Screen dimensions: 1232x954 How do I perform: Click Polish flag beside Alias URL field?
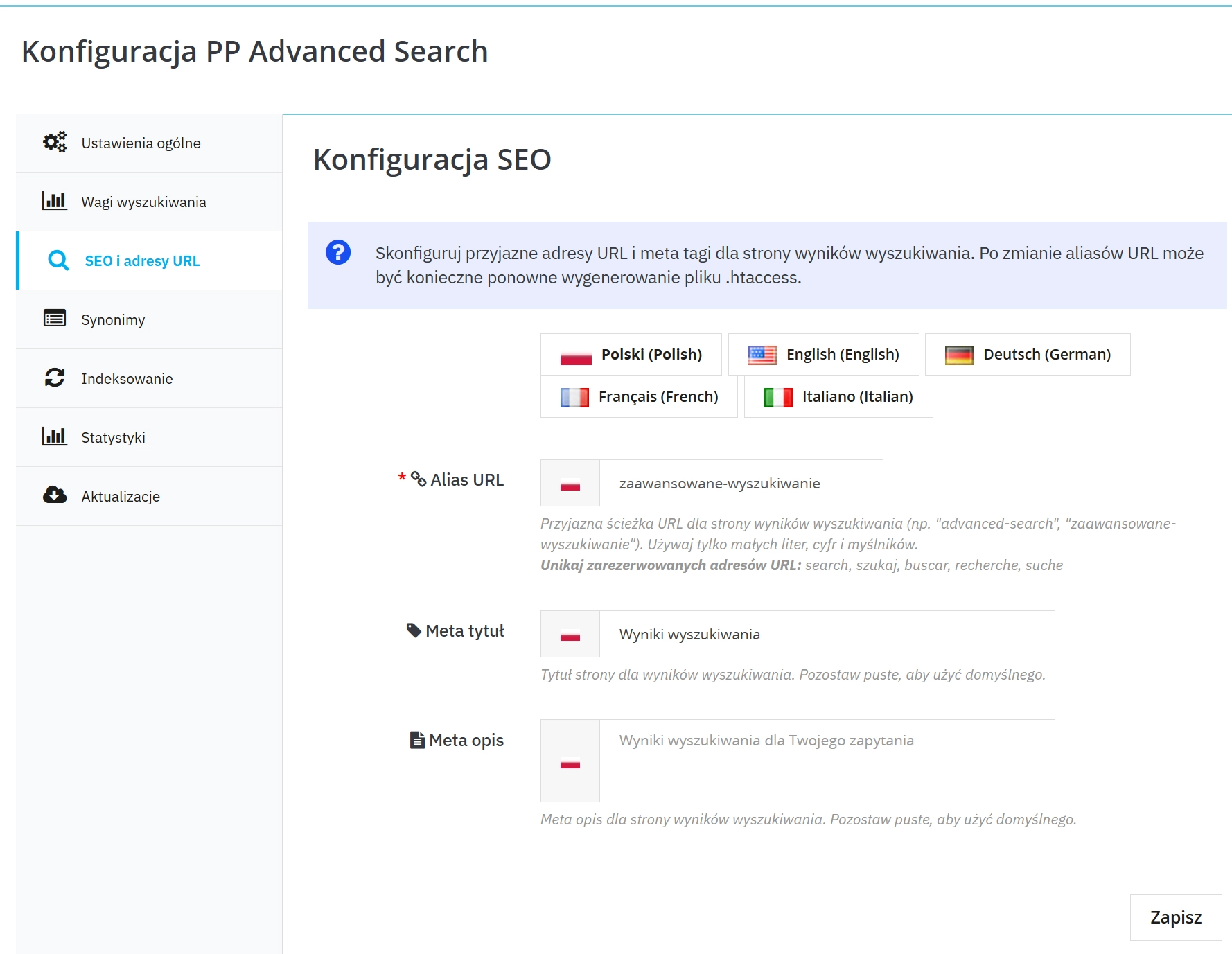click(570, 484)
